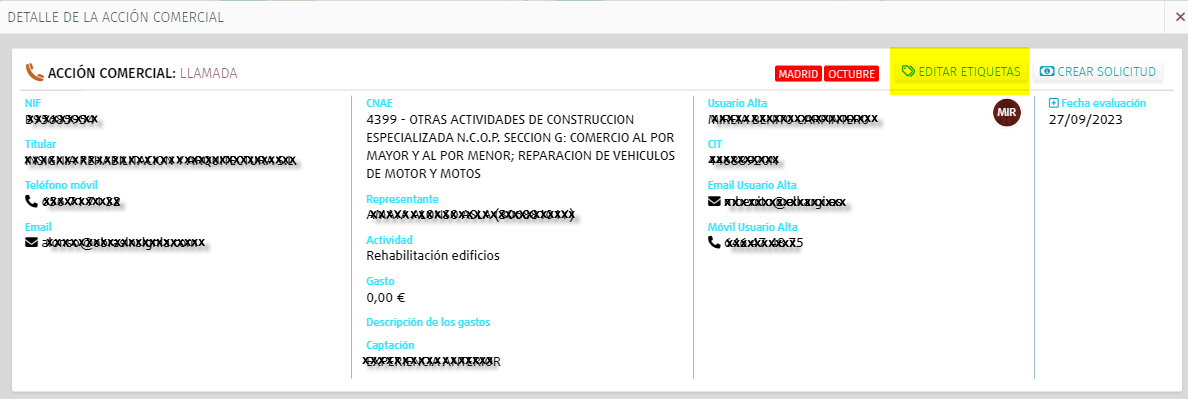Click Descripción de los gastos label
The width and height of the screenshot is (1188, 399).
(x=428, y=322)
